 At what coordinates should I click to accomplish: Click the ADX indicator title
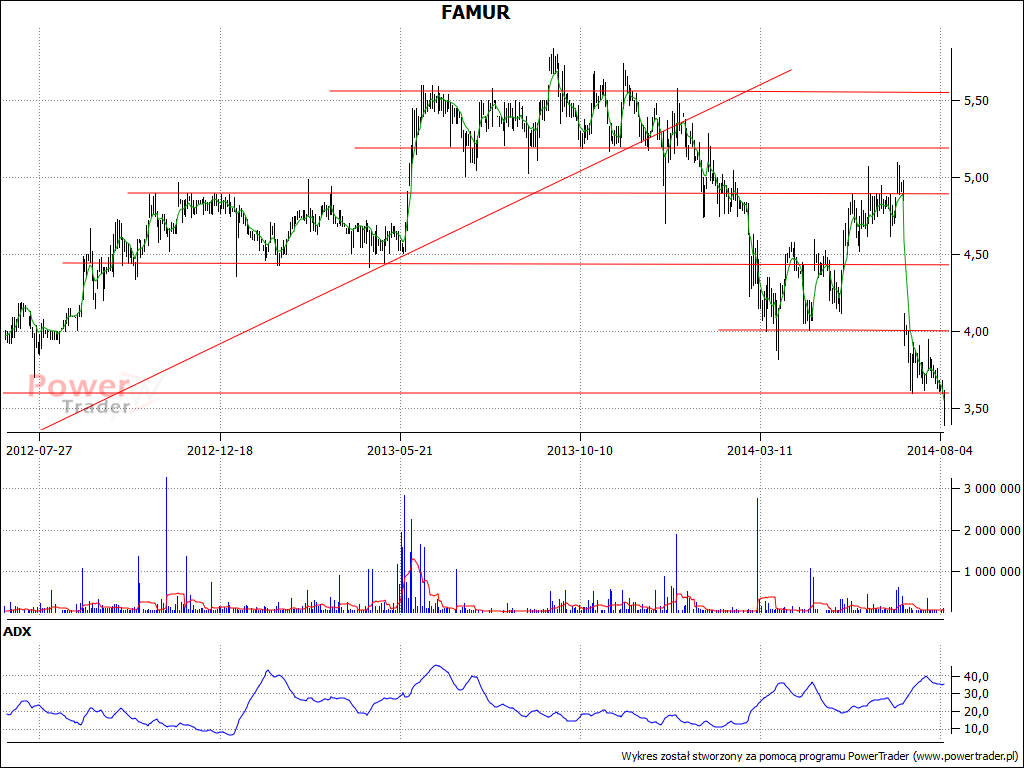[x=17, y=632]
